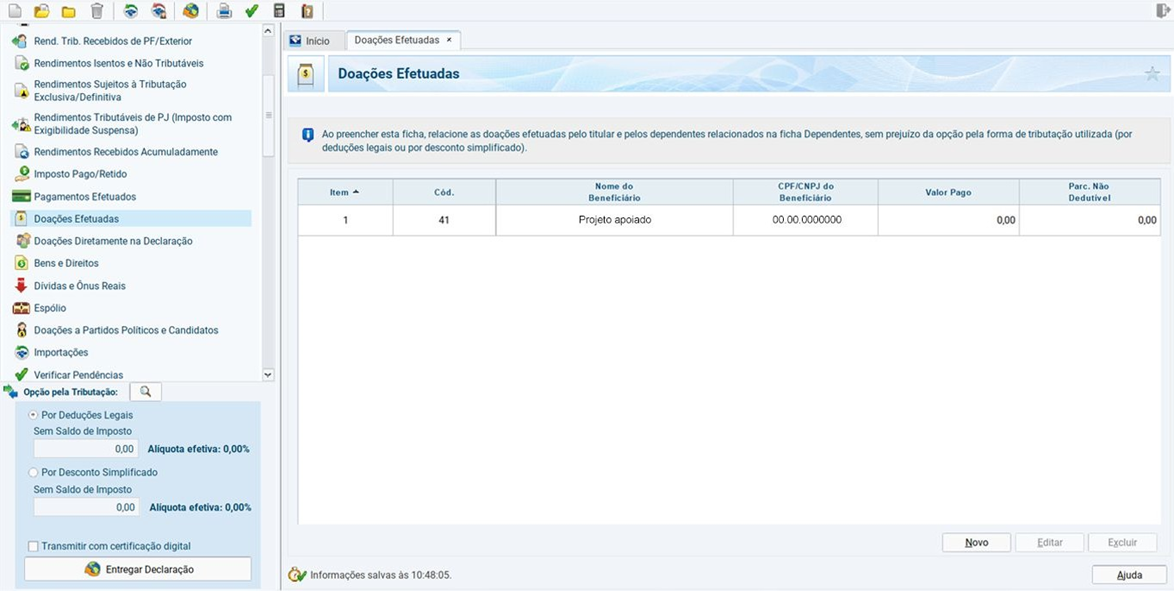Create a new declaration with blank page icon
This screenshot has width=1174, height=591.
(x=15, y=10)
